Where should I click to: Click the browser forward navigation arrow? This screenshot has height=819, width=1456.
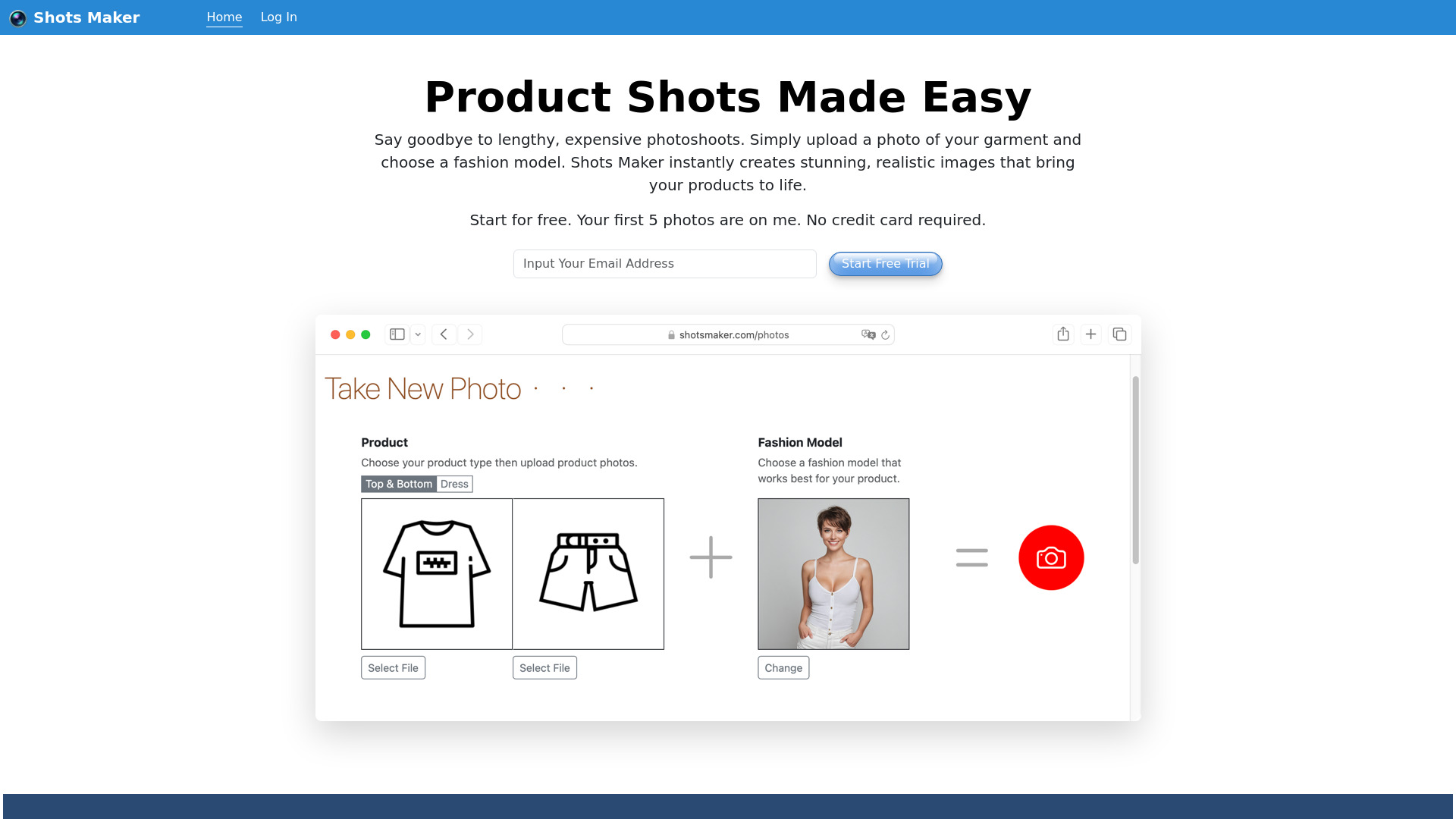click(x=470, y=333)
